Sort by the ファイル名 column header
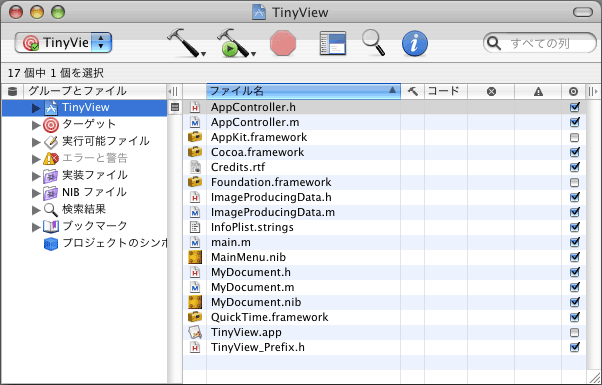The image size is (602, 385). pos(303,91)
